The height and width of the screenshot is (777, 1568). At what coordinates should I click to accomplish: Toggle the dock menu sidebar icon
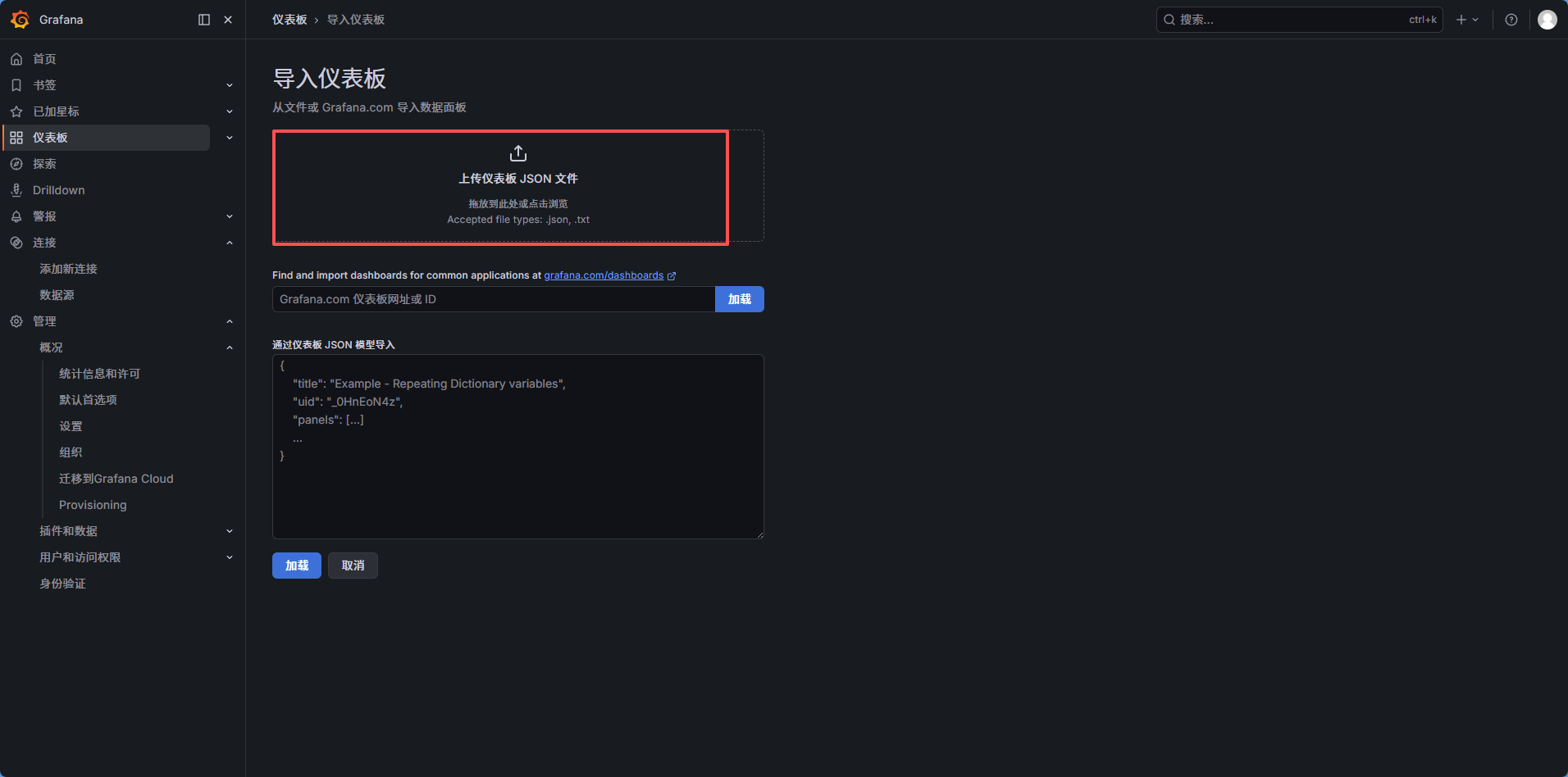pos(204,20)
